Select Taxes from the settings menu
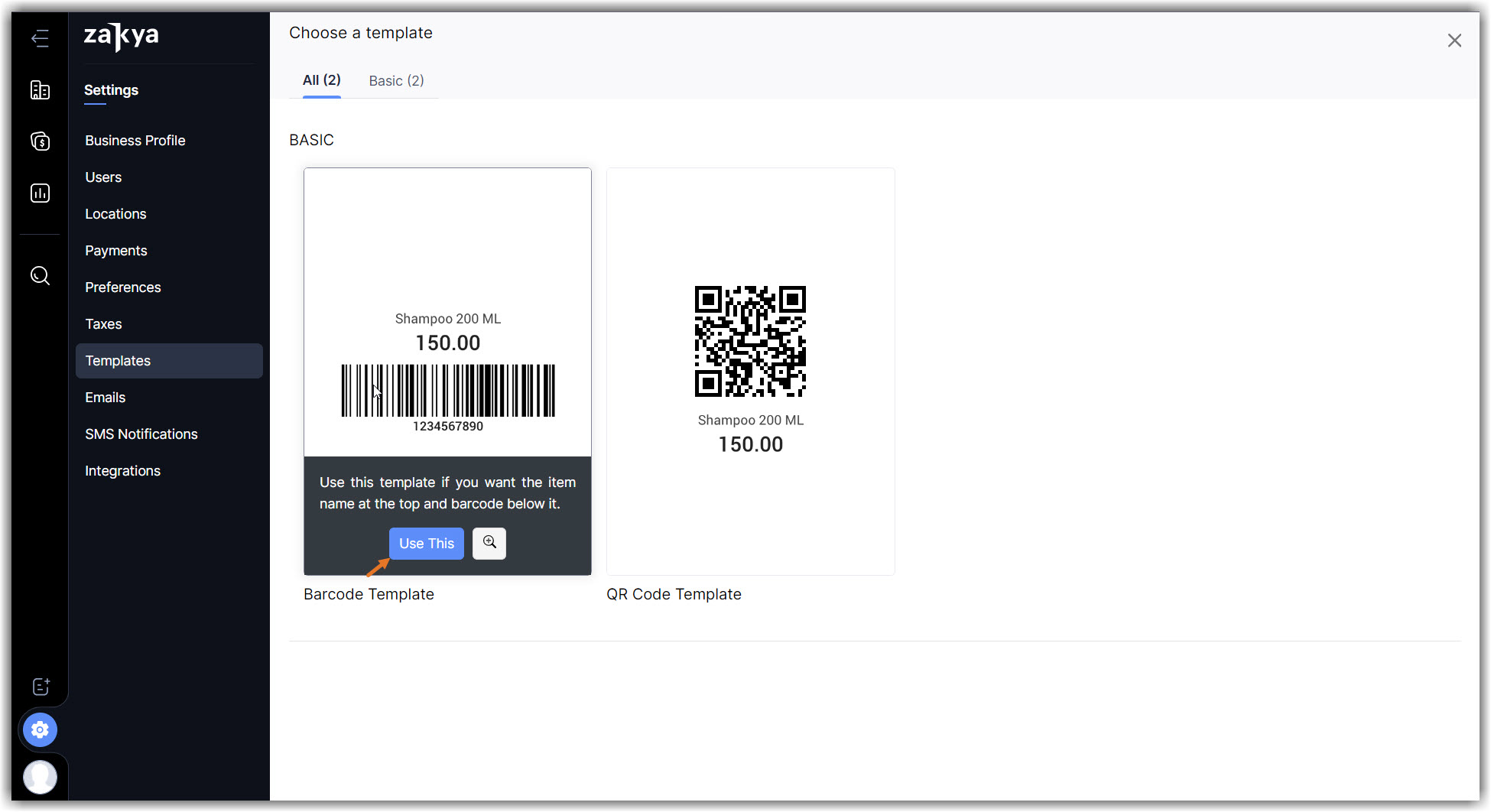Screen dimensions: 1491x812 [x=103, y=323]
